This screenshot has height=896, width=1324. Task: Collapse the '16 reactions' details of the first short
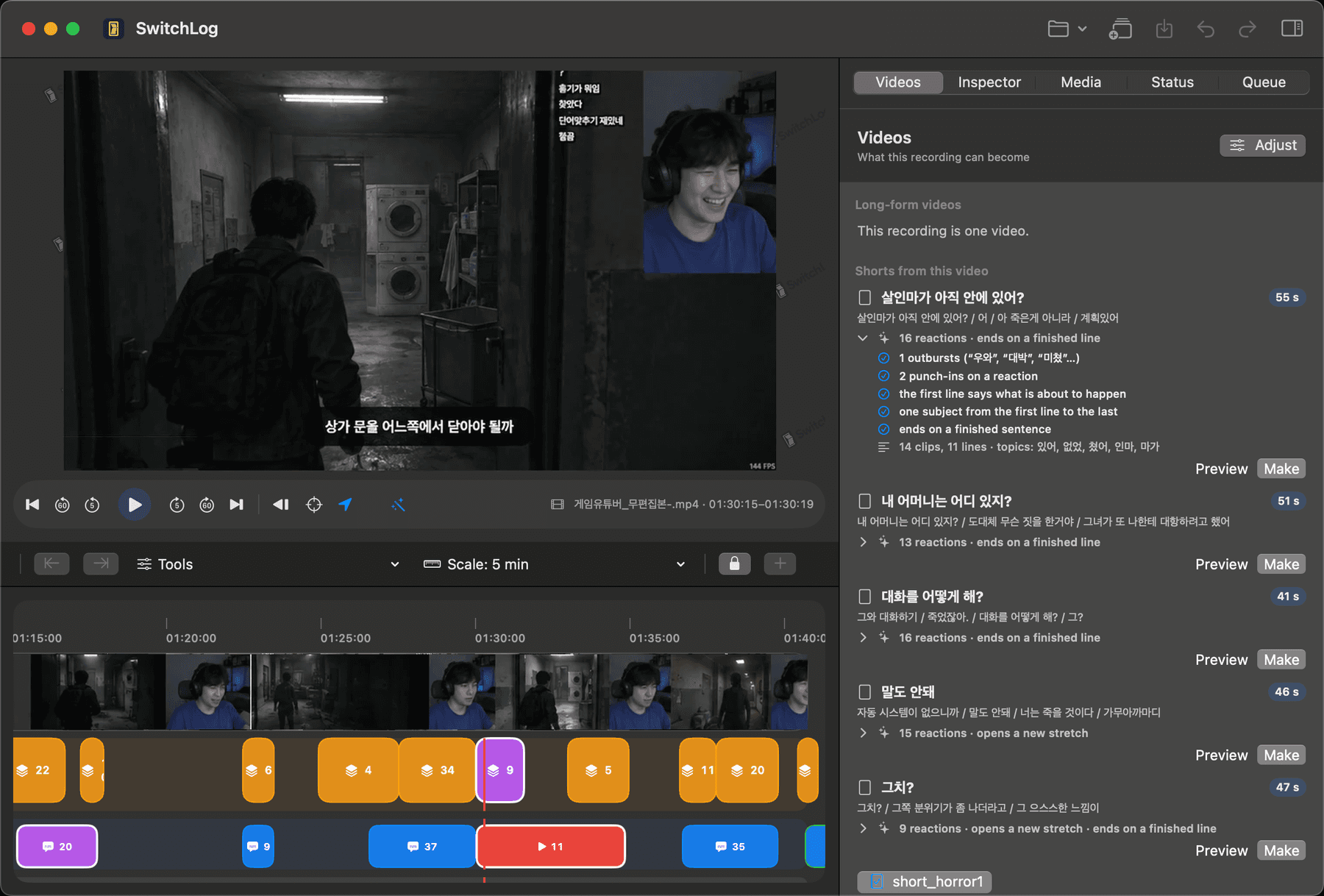[863, 338]
